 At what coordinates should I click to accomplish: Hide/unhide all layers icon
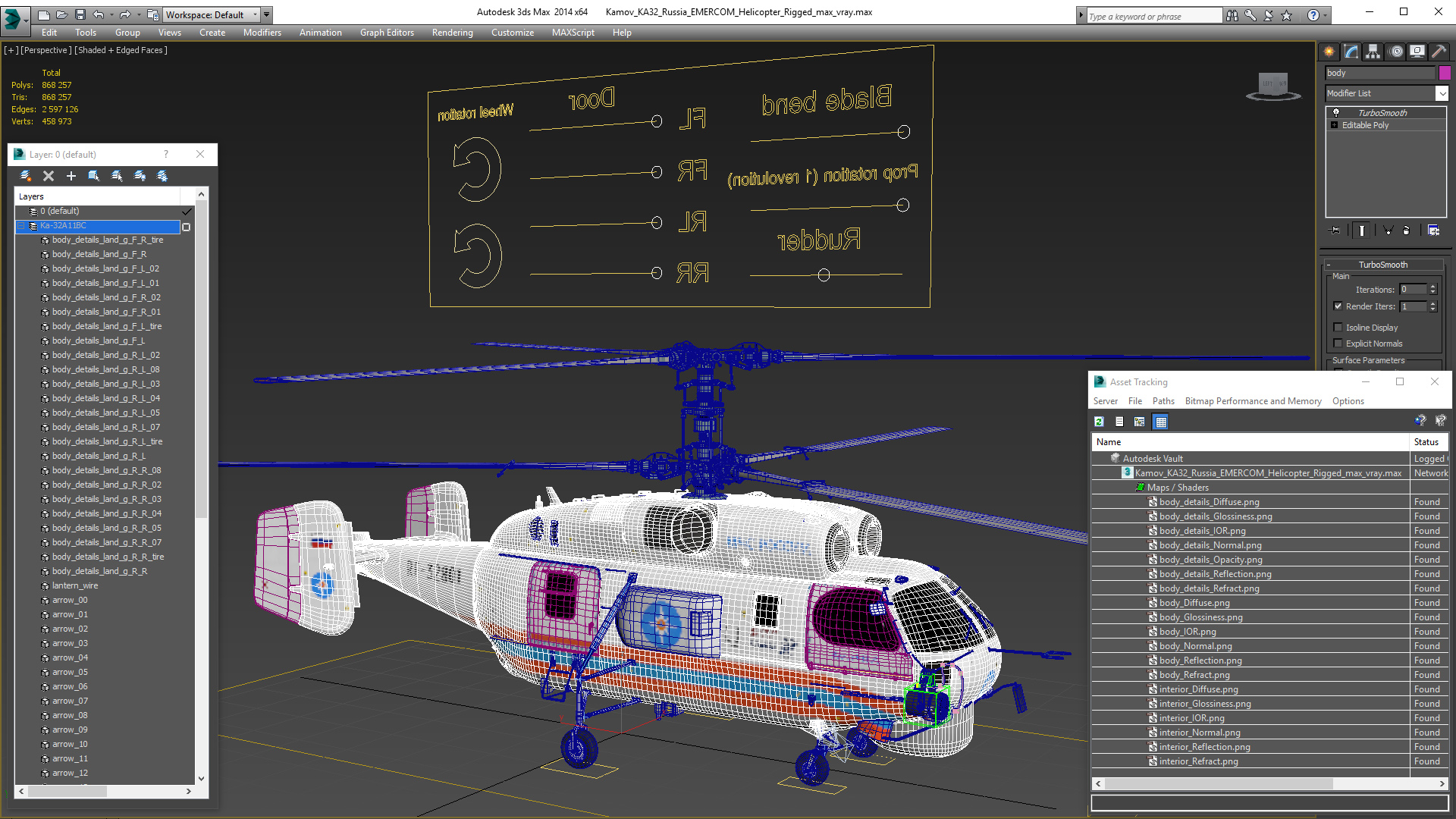(x=140, y=176)
